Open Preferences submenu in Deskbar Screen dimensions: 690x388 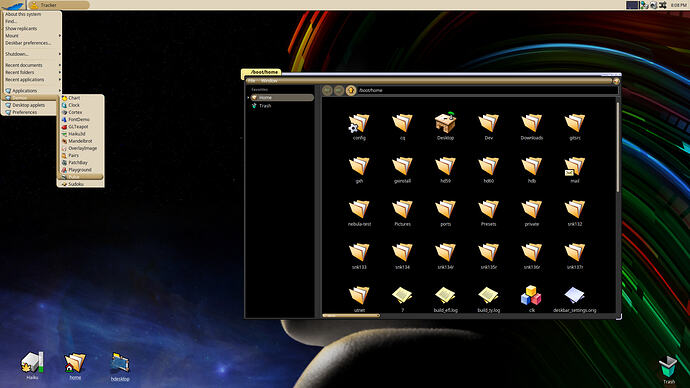30,112
